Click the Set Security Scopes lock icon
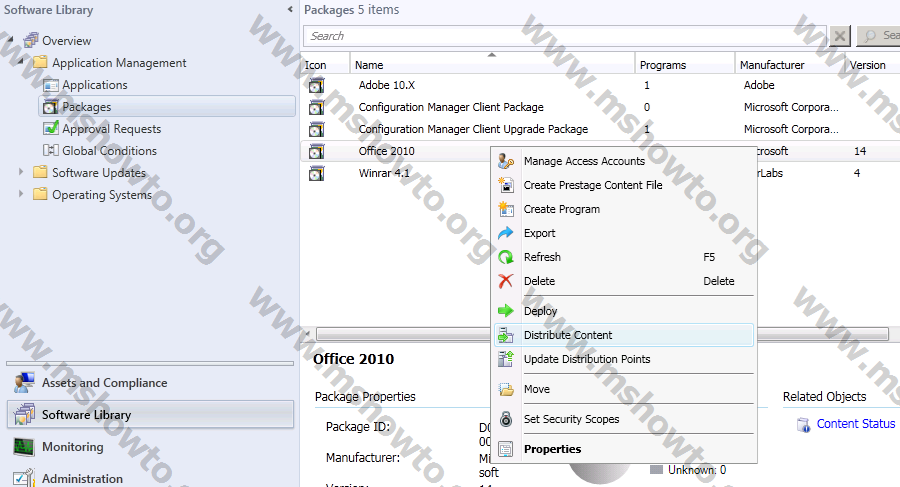Screen dimensions: 900x487 (x=506, y=419)
